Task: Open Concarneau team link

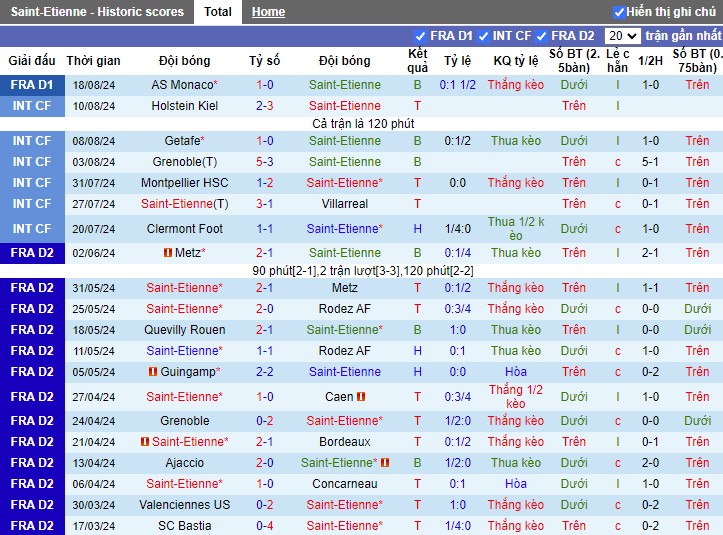Action: tap(344, 484)
